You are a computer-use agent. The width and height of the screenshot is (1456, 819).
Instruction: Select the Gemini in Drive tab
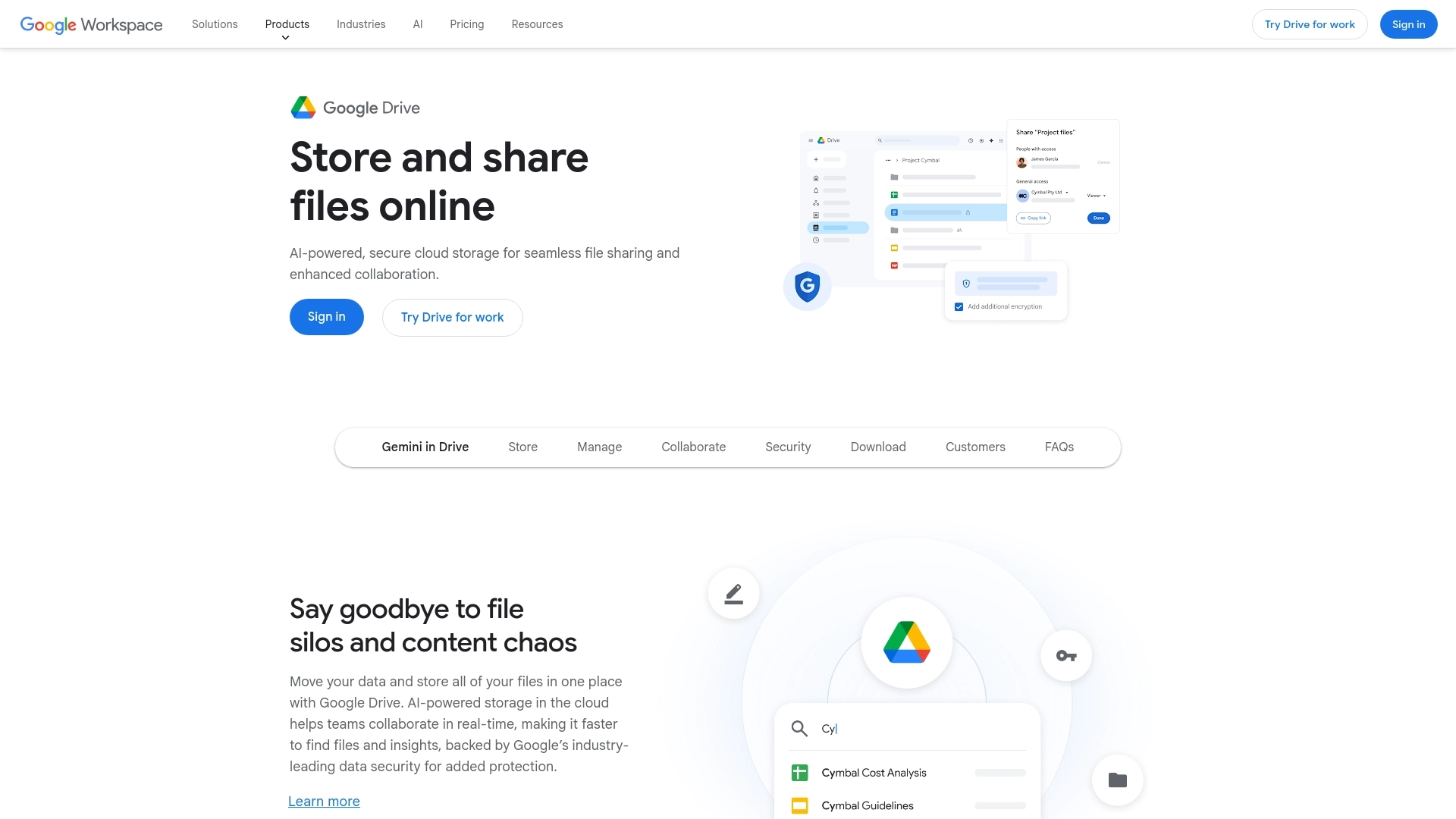click(x=425, y=447)
